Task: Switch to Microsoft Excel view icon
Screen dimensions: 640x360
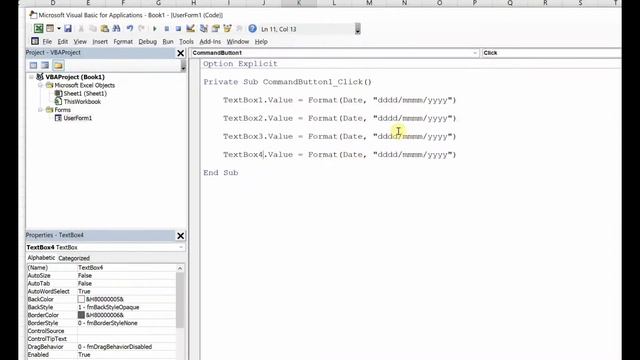Action: click(38, 29)
